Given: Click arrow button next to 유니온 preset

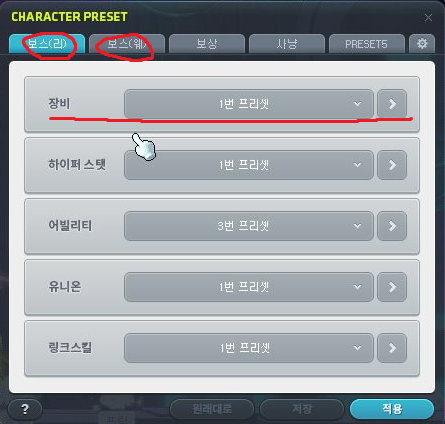Looking at the screenshot, I should pyautogui.click(x=392, y=287).
